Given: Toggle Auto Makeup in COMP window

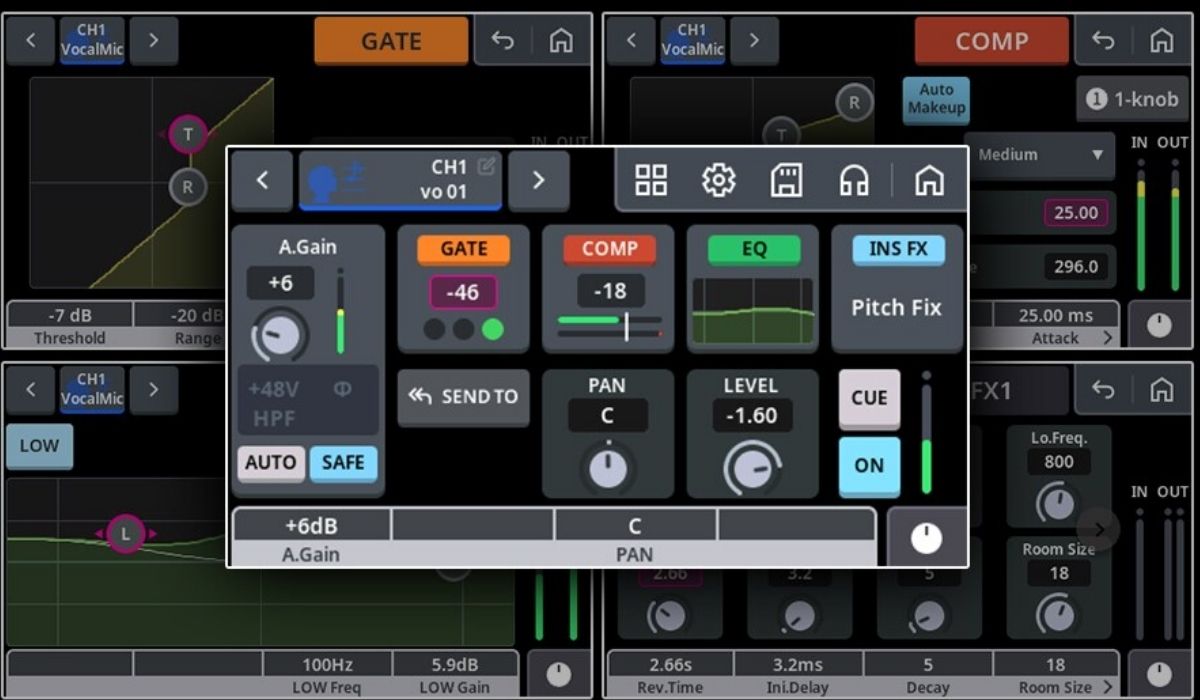Looking at the screenshot, I should pos(936,100).
